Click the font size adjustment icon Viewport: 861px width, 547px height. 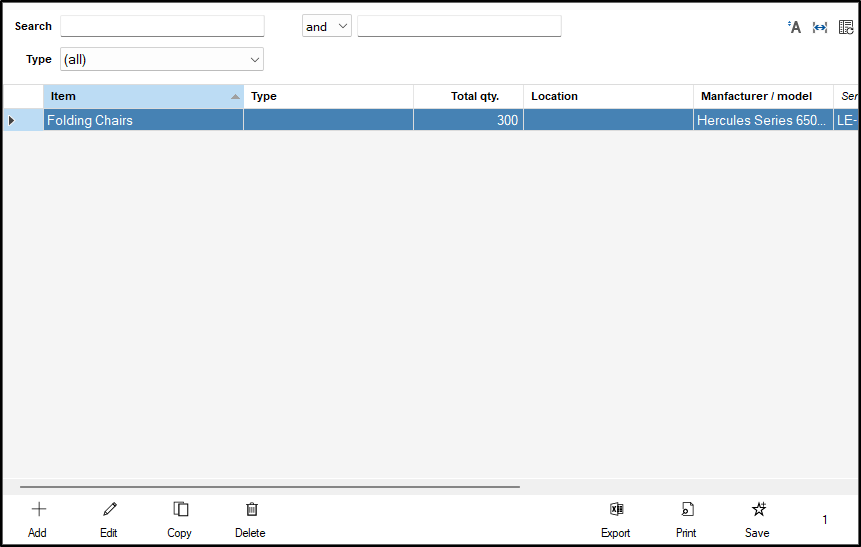pos(795,27)
